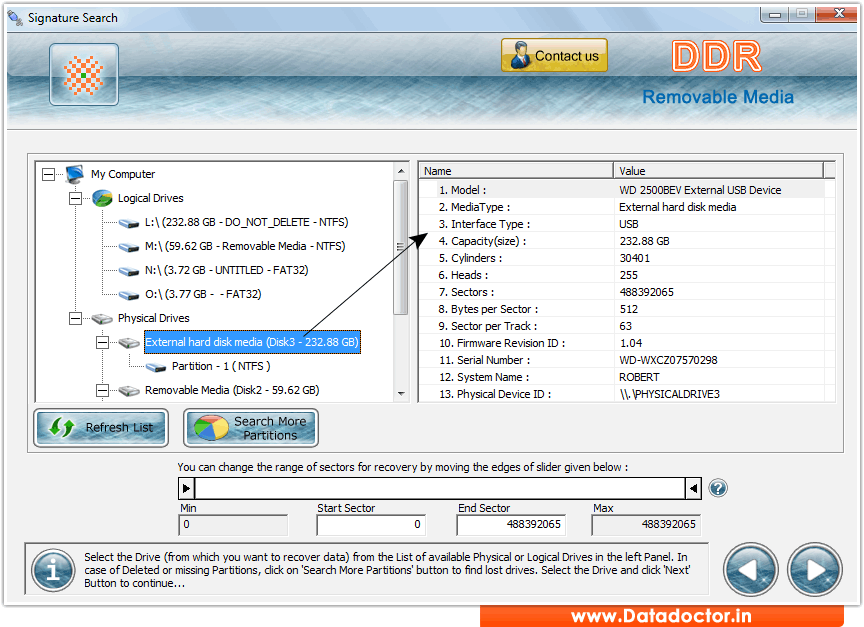
Task: Collapse the Physical Drives branch
Action: [x=75, y=318]
